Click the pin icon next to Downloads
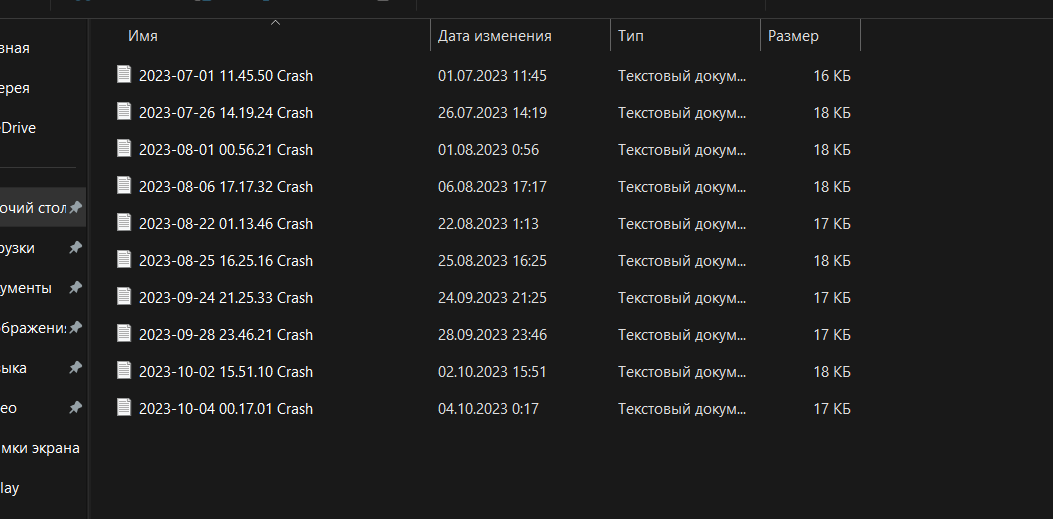This screenshot has width=1053, height=519. point(75,248)
